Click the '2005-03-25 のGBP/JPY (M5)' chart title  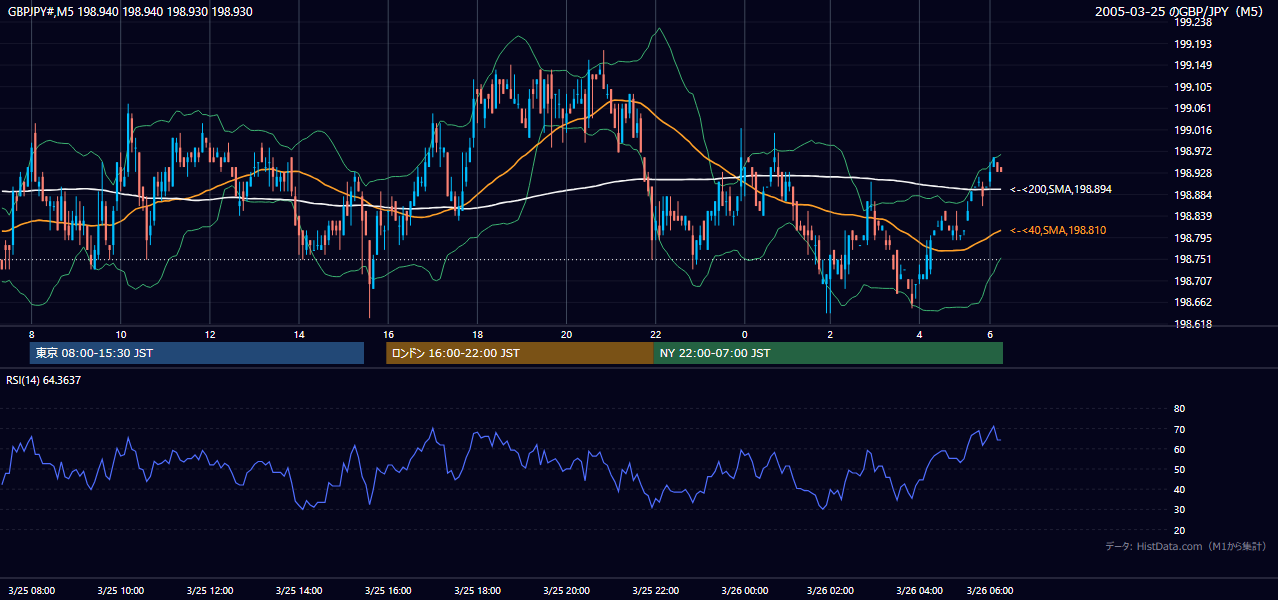point(1181,11)
